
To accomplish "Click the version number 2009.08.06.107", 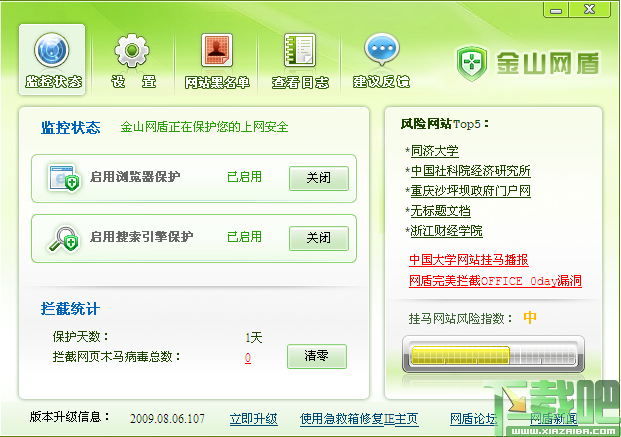I will pos(167,419).
